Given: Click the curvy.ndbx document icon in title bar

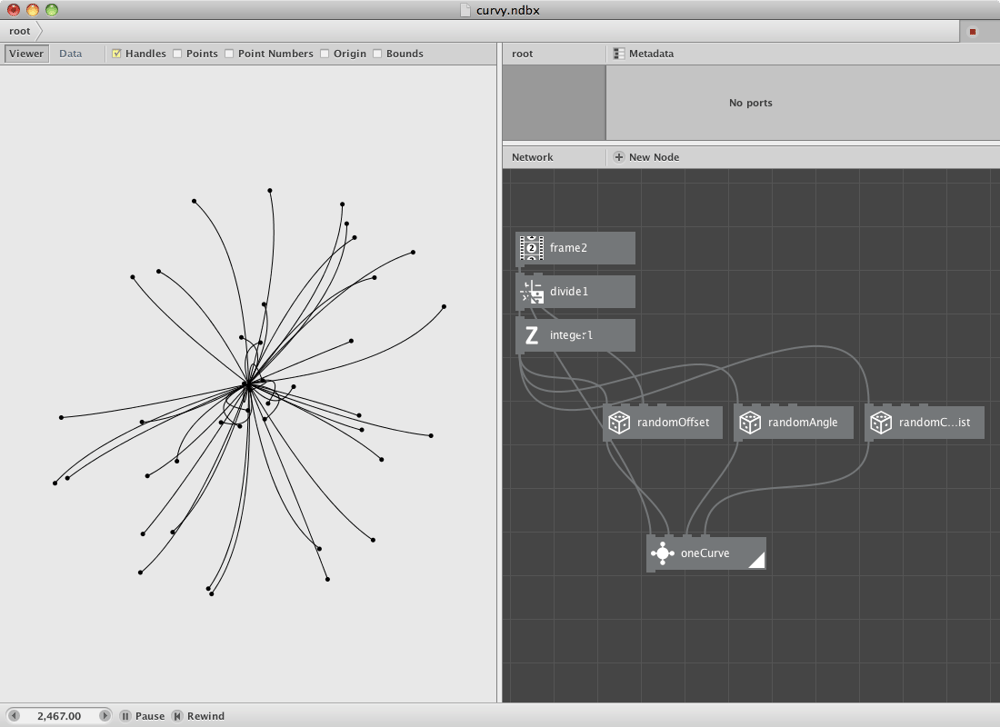Looking at the screenshot, I should [x=466, y=10].
